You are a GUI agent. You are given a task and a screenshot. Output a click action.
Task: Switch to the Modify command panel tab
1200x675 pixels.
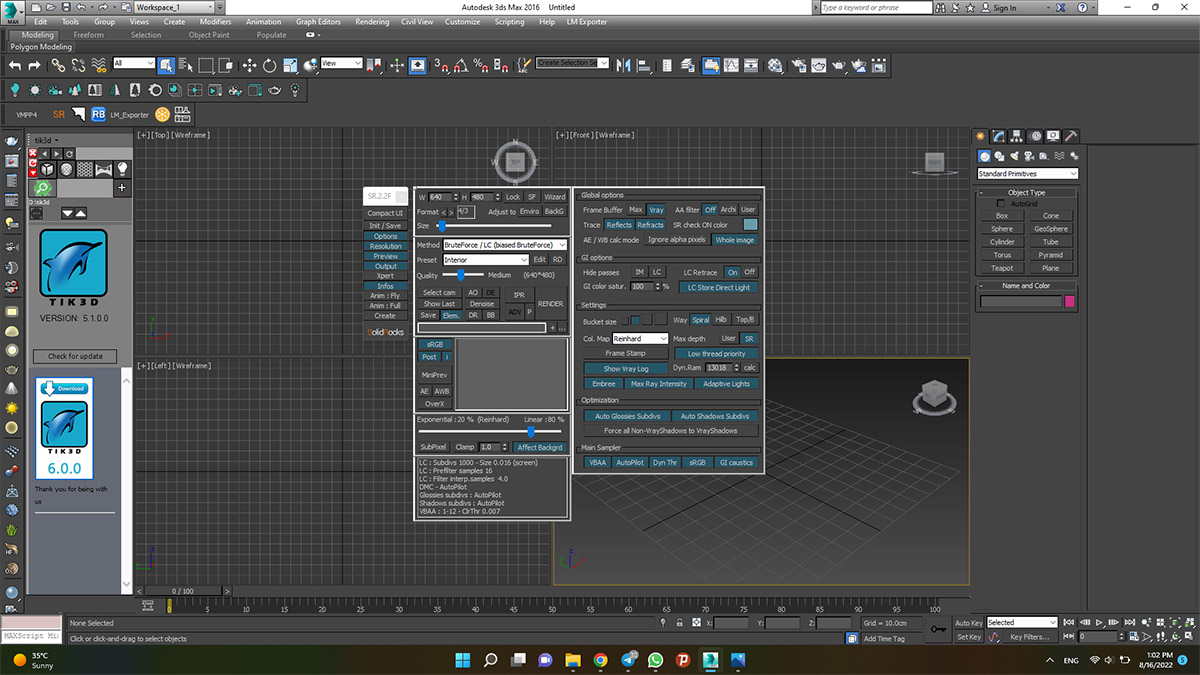[999, 136]
